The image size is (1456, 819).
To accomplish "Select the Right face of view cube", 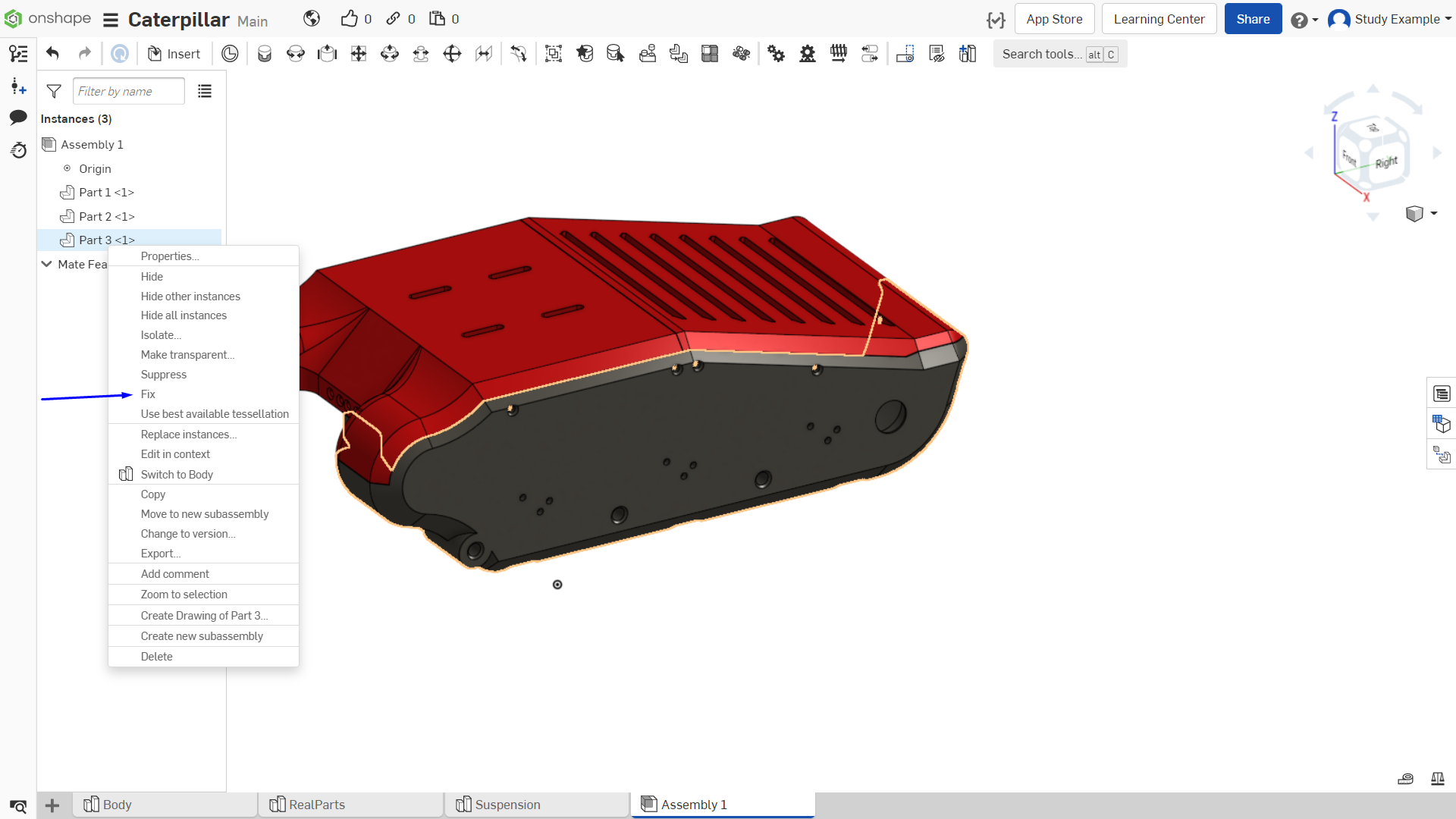I will point(1386,162).
